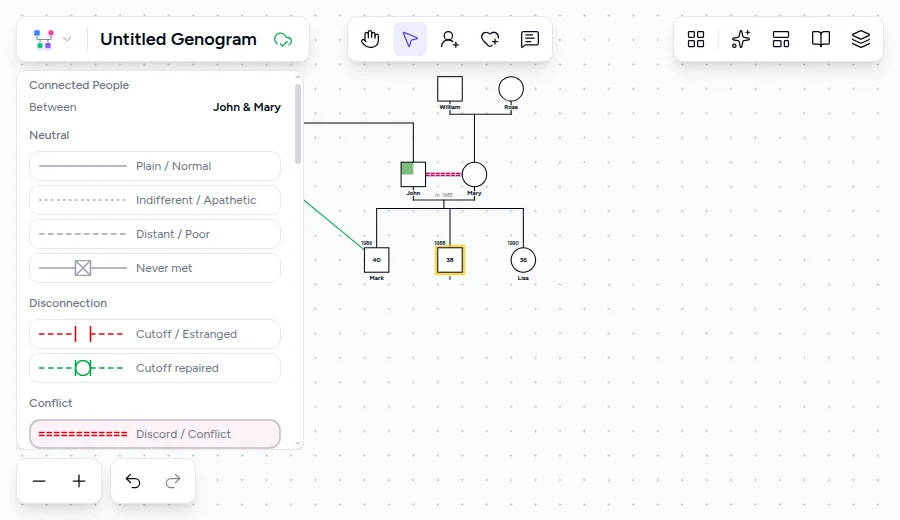
Task: Click the 'Connected People' heading
Action: [x=79, y=85]
